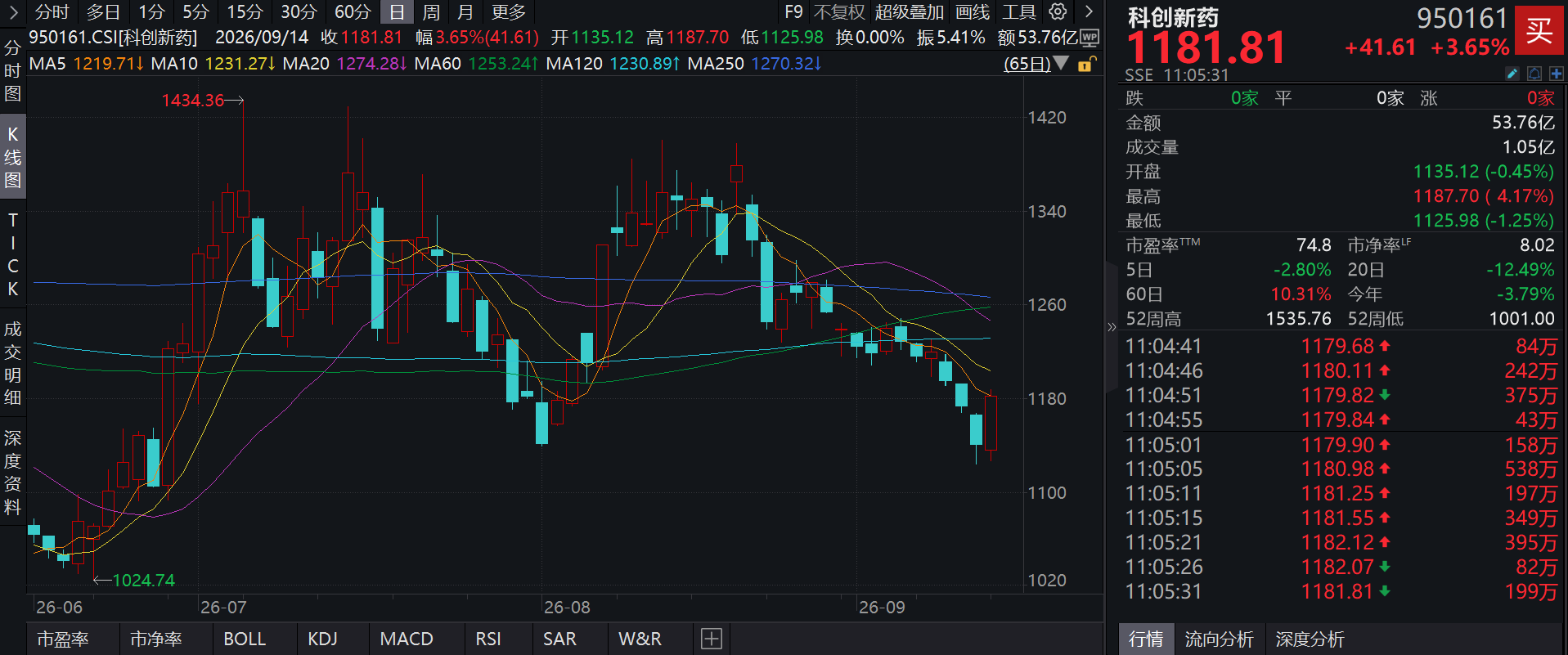Show 市盈率 indicator
Viewport: 1568px width, 655px height.
(x=63, y=639)
